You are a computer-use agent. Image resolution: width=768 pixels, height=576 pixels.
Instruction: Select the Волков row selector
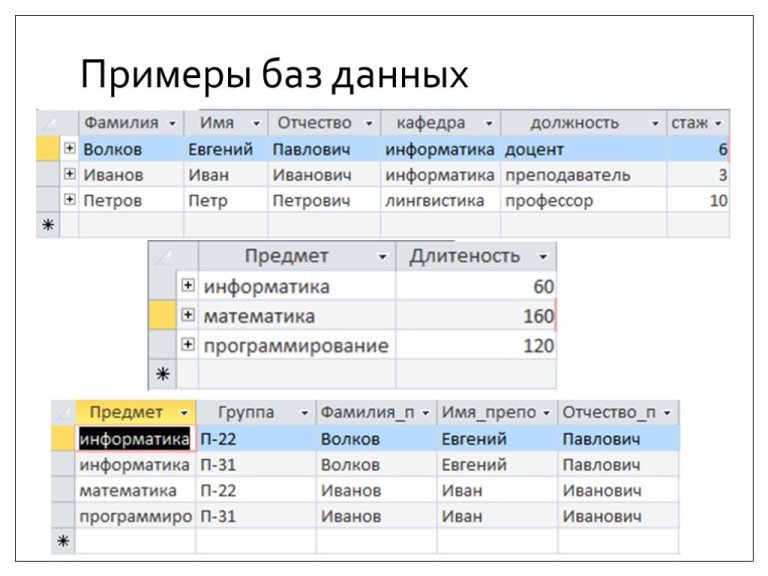pyautogui.click(x=48, y=149)
